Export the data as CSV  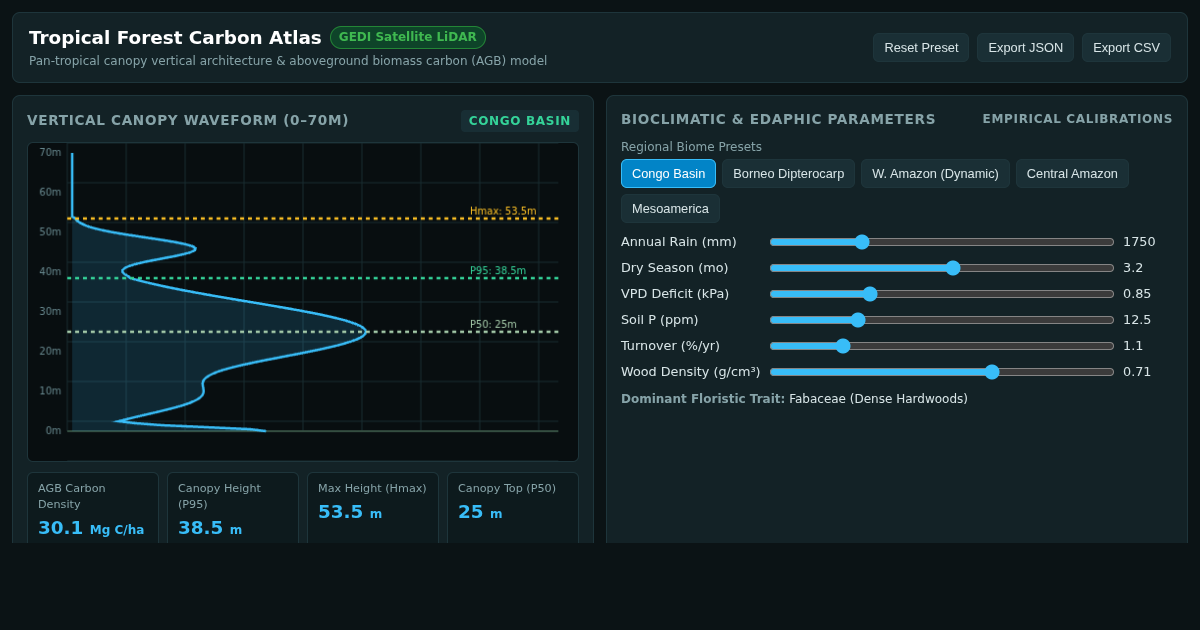click(x=1126, y=48)
